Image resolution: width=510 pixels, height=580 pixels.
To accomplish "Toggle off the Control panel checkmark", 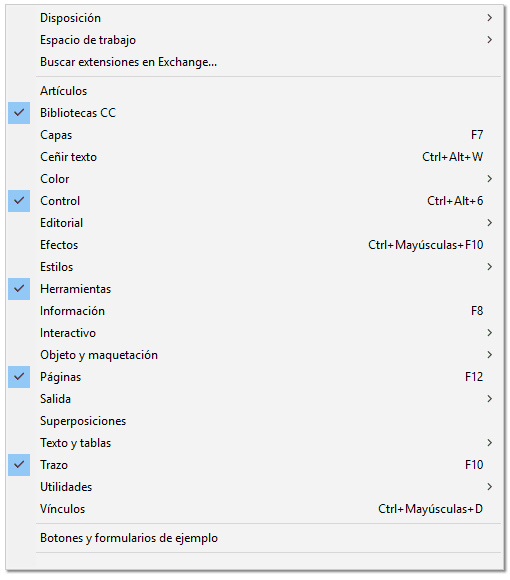I will (x=19, y=201).
